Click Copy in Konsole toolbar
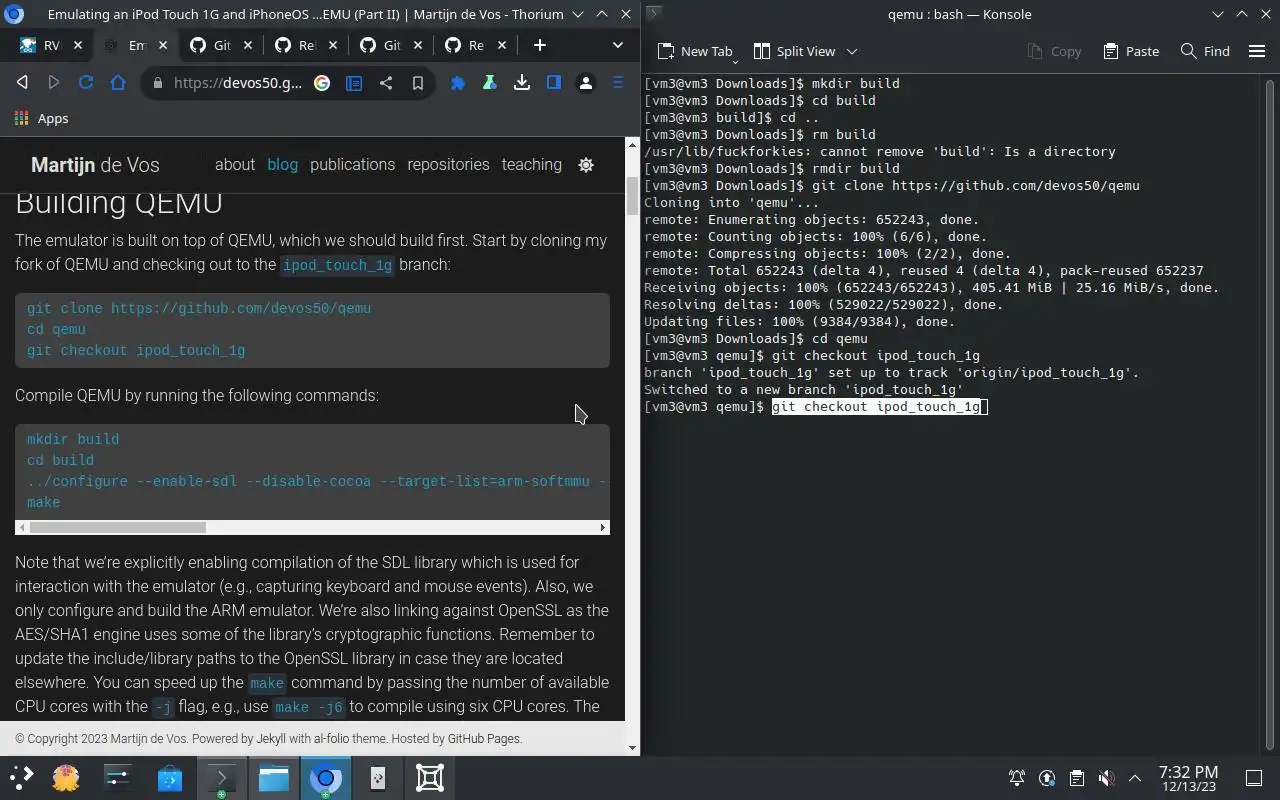Image resolution: width=1280 pixels, height=800 pixels. (x=1054, y=51)
